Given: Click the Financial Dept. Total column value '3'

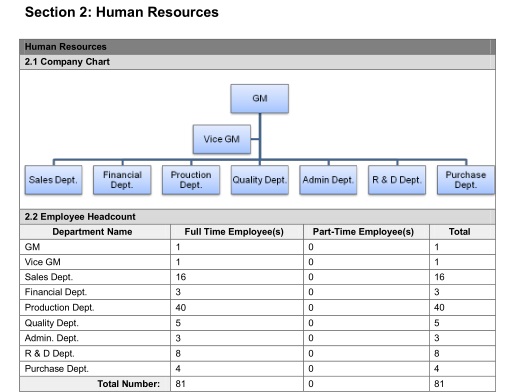Looking at the screenshot, I should pos(437,292).
